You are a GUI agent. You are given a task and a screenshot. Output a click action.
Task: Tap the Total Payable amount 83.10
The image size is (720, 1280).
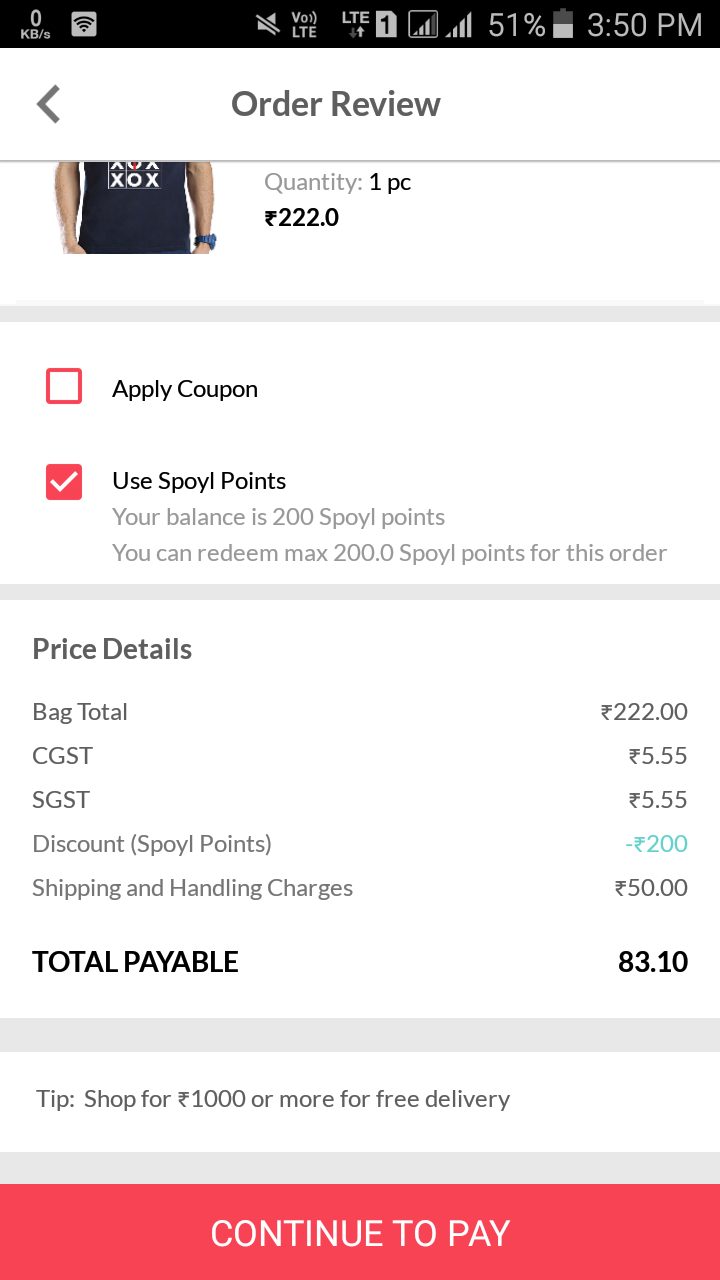(x=653, y=962)
